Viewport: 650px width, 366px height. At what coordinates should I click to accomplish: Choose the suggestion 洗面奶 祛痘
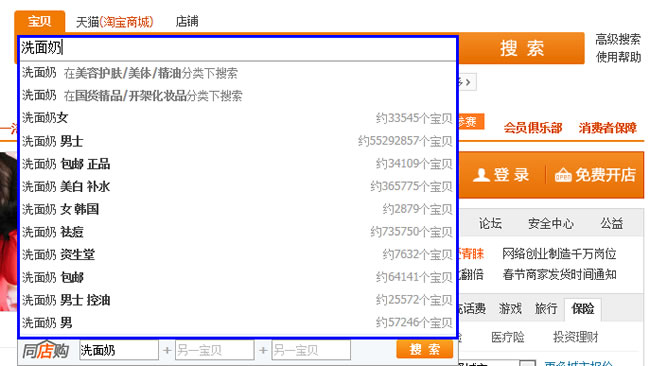pos(238,232)
